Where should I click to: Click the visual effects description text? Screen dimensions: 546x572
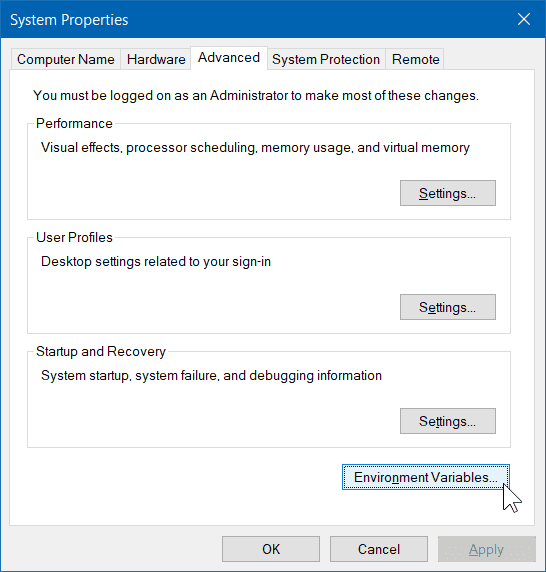[255, 148]
